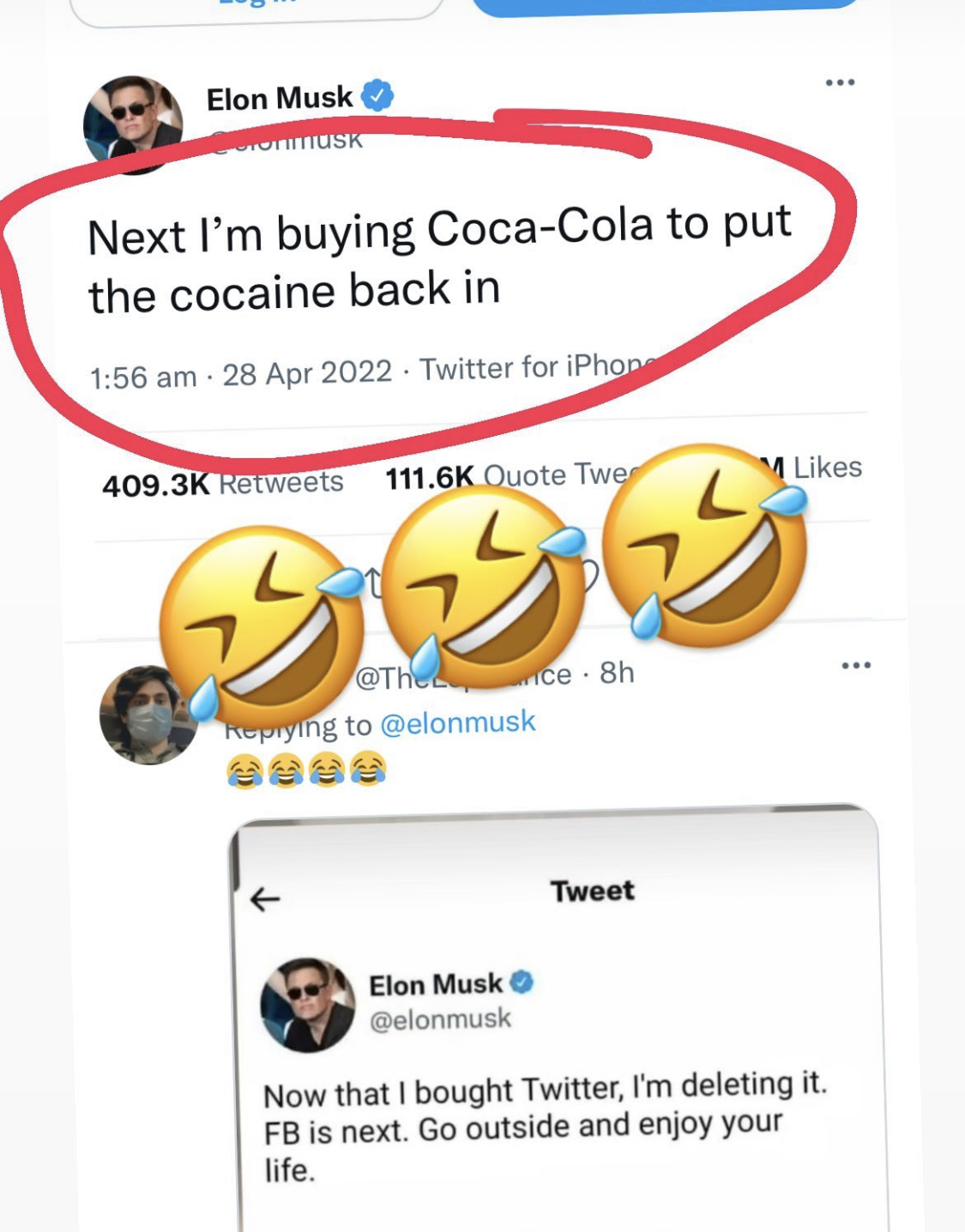This screenshot has width=965, height=1232.
Task: Open the more options dots on the reply
Action: (856, 665)
